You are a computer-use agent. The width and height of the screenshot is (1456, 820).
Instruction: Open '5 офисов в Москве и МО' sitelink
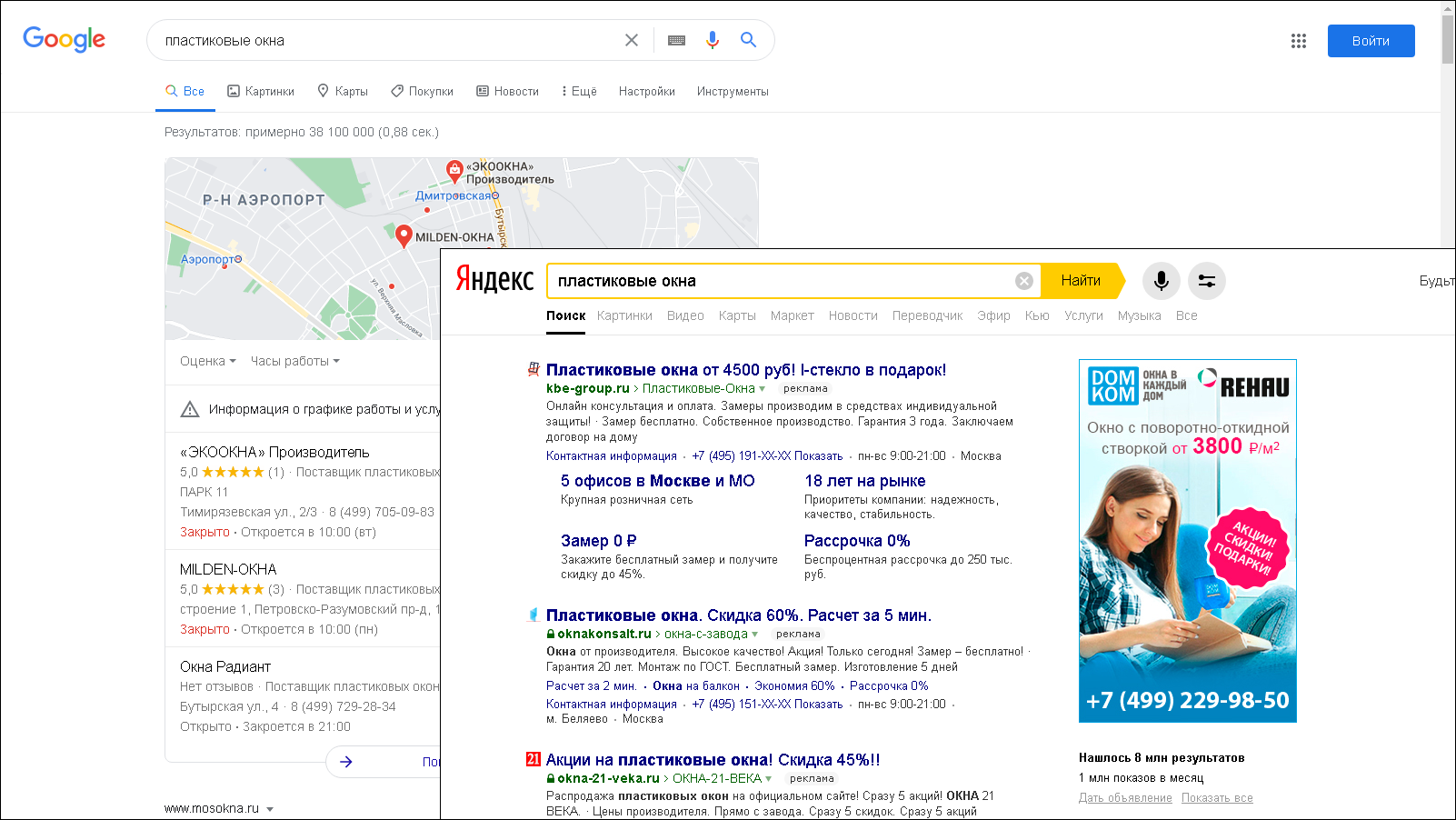(657, 481)
